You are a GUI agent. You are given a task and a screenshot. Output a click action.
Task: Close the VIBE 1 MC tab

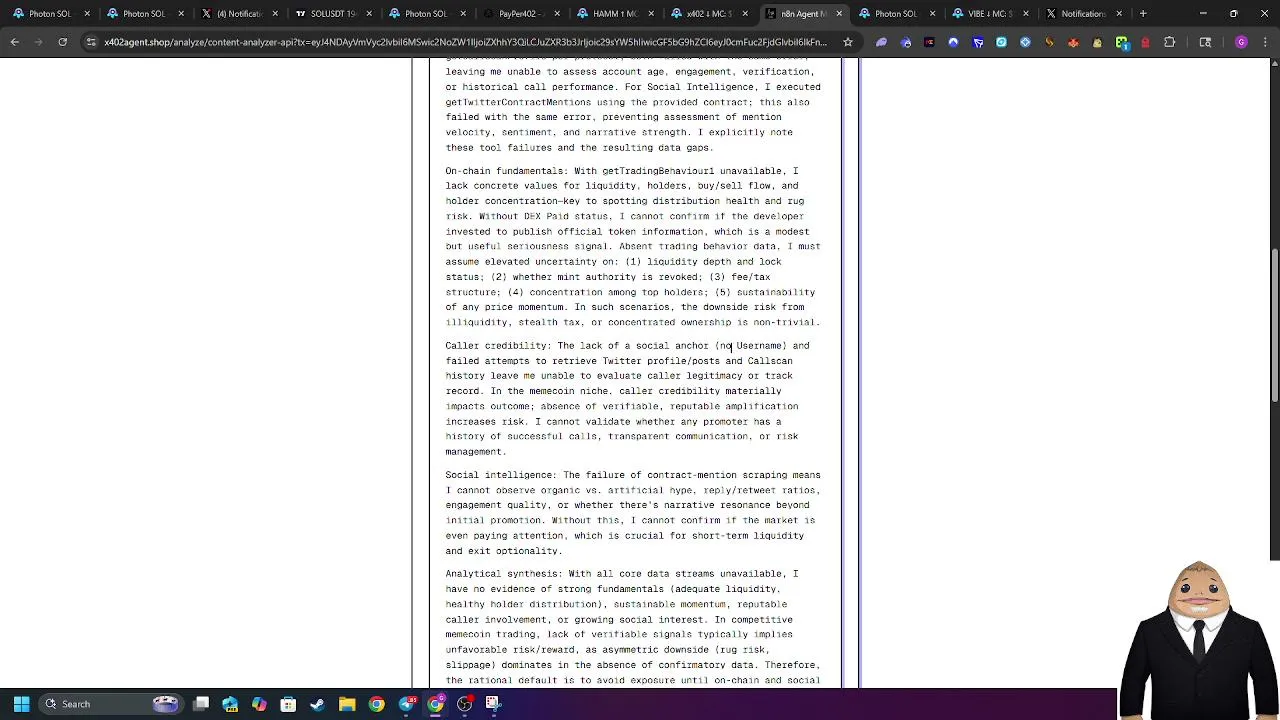pos(1026,14)
